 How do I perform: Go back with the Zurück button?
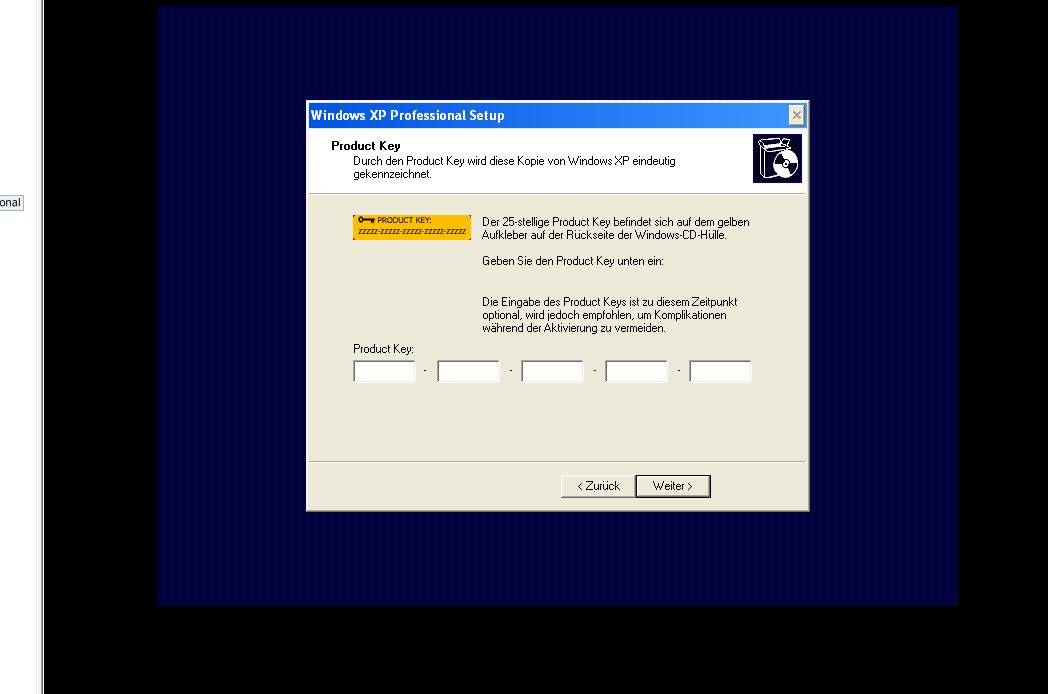(x=598, y=486)
